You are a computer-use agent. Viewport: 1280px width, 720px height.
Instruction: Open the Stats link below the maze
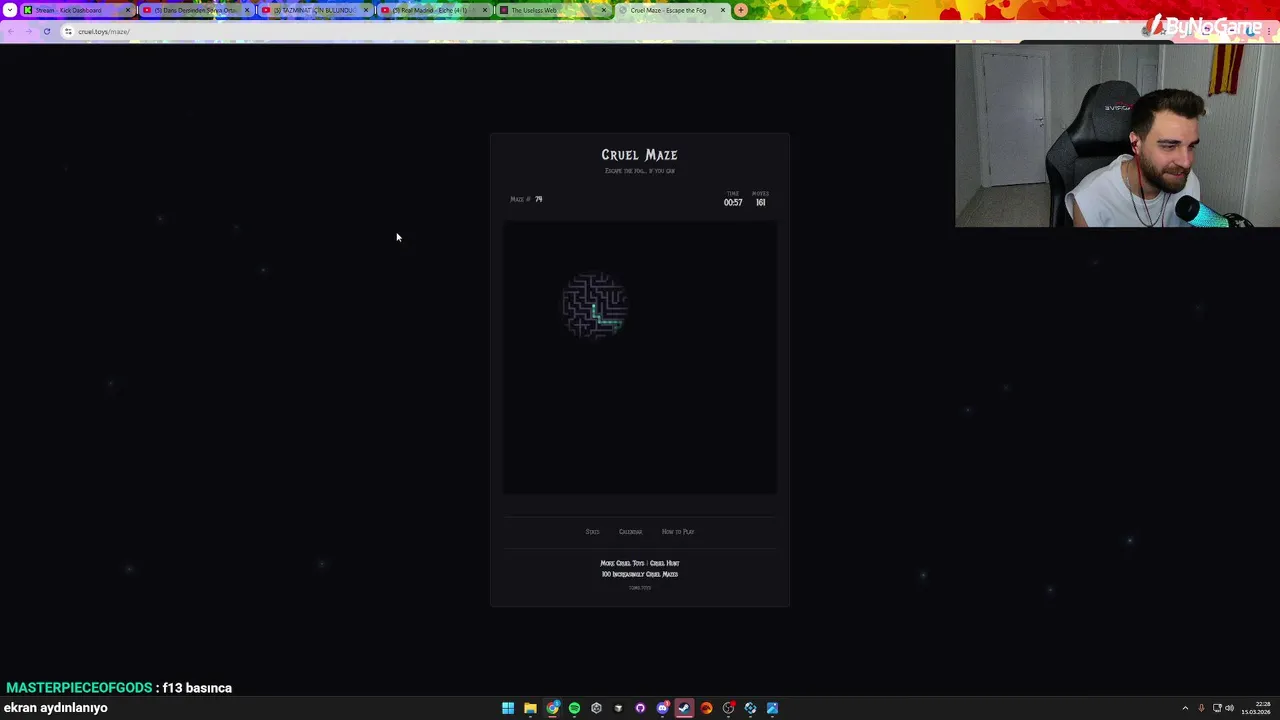coord(592,532)
